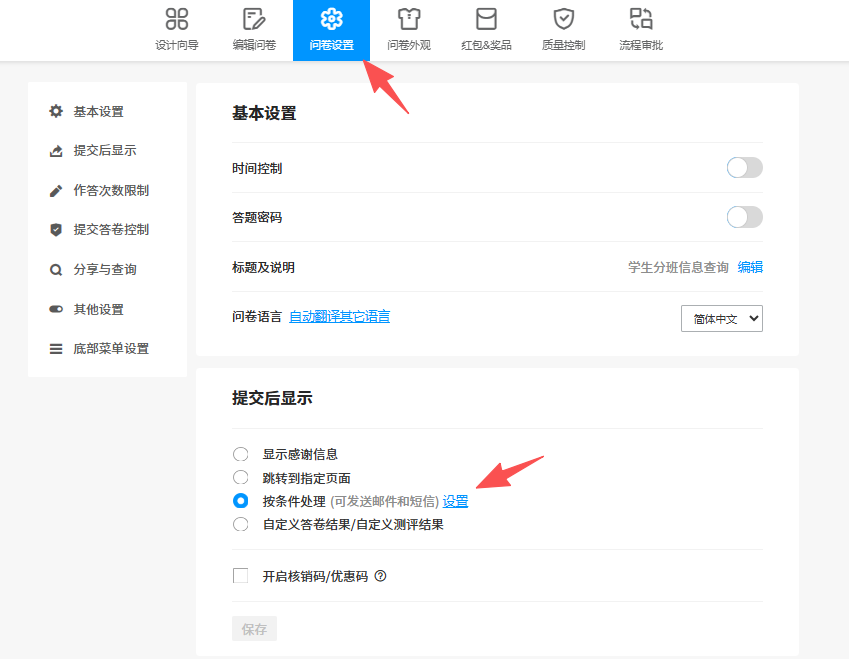This screenshot has width=849, height=659.
Task: Check the 开启核销码/优惠码 checkbox
Action: [240, 576]
